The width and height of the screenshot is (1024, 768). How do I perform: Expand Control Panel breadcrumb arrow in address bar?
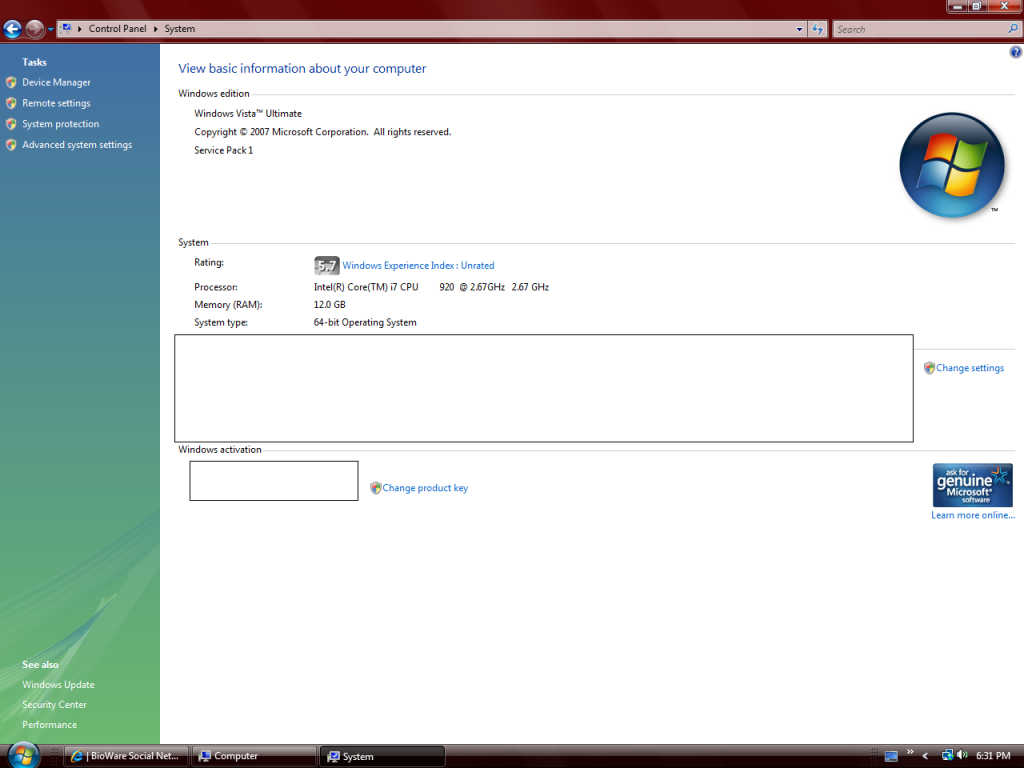coord(157,29)
